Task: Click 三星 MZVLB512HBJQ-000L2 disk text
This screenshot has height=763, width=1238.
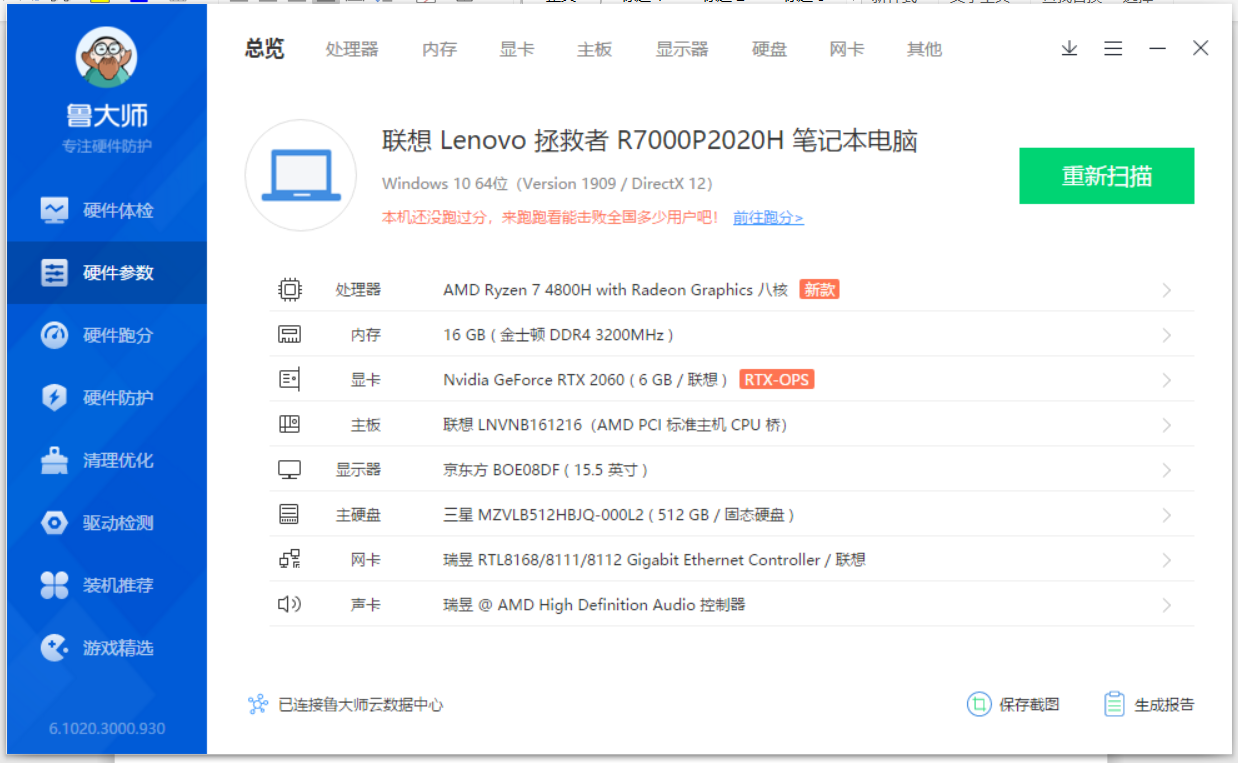Action: pyautogui.click(x=619, y=515)
